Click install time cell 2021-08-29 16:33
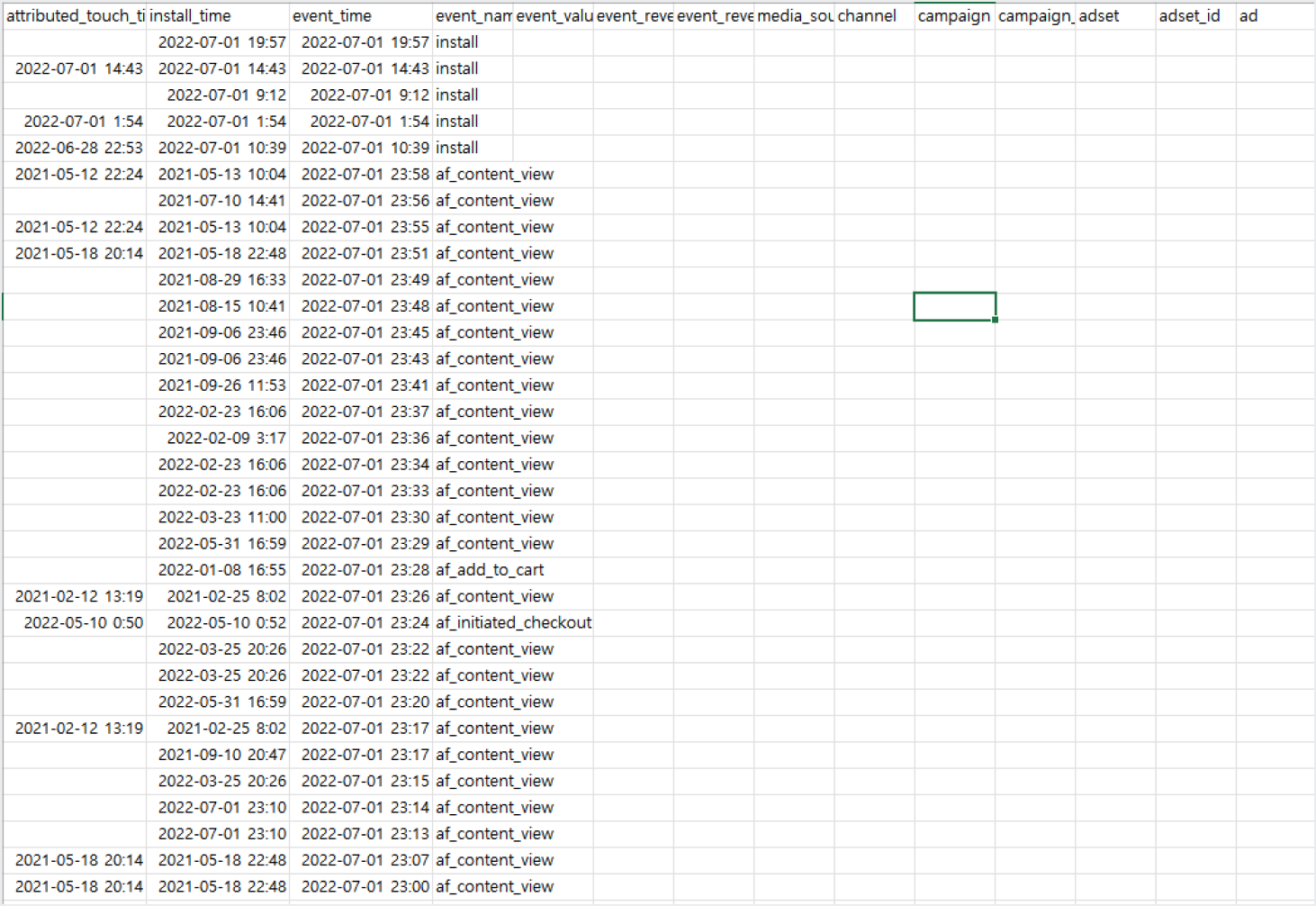 coord(221,280)
